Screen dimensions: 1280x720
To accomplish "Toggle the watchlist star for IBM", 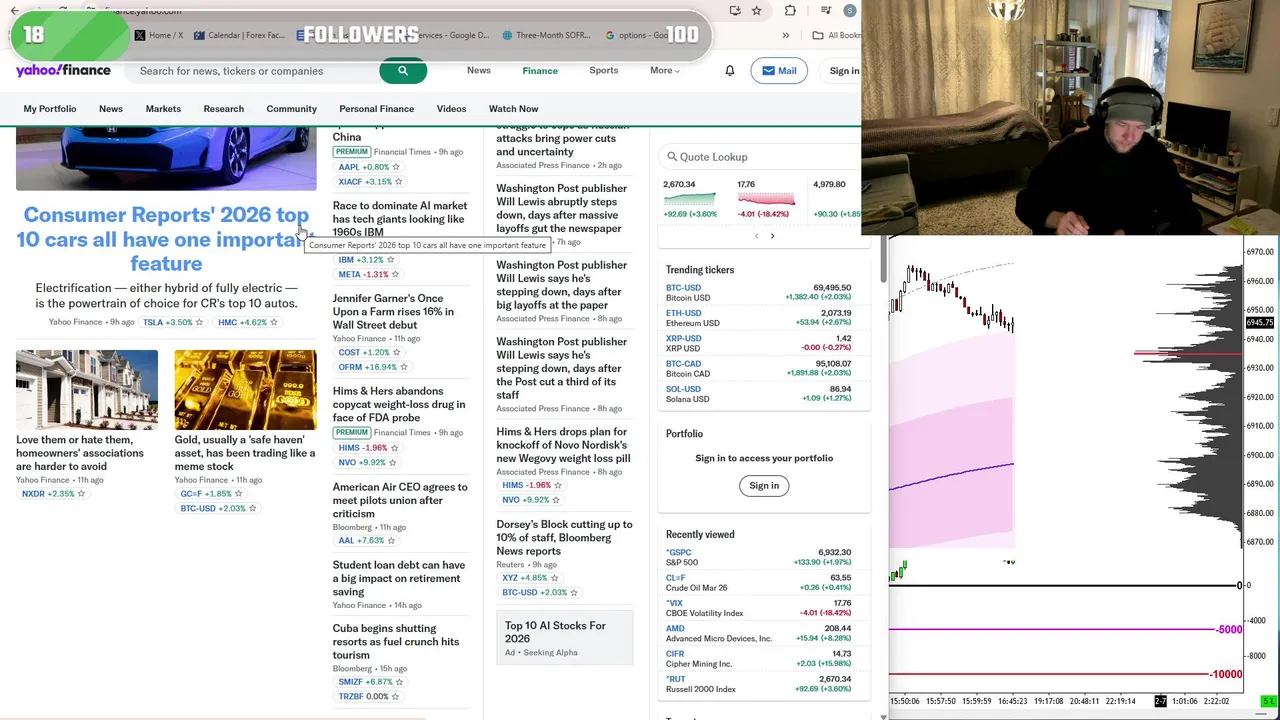I will click(x=390, y=260).
